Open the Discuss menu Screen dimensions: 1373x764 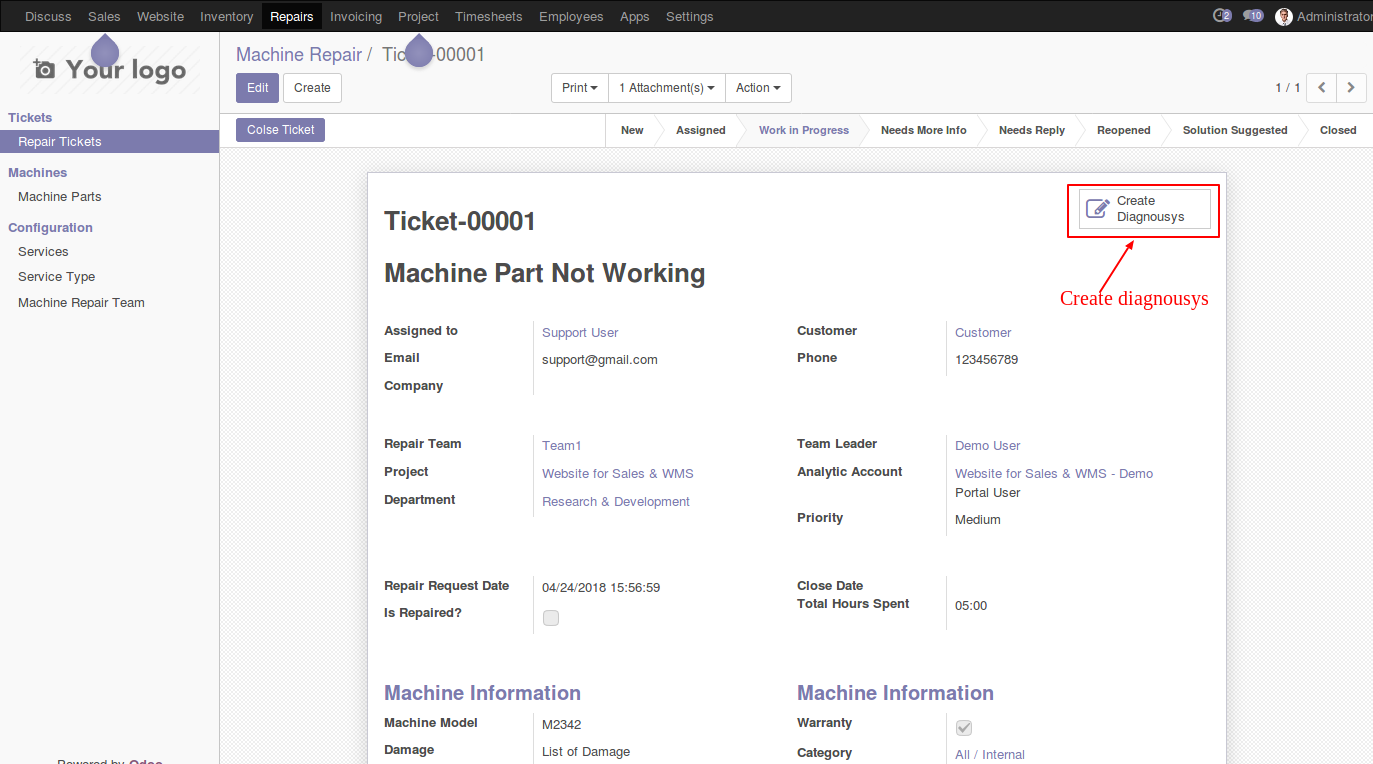[x=48, y=16]
